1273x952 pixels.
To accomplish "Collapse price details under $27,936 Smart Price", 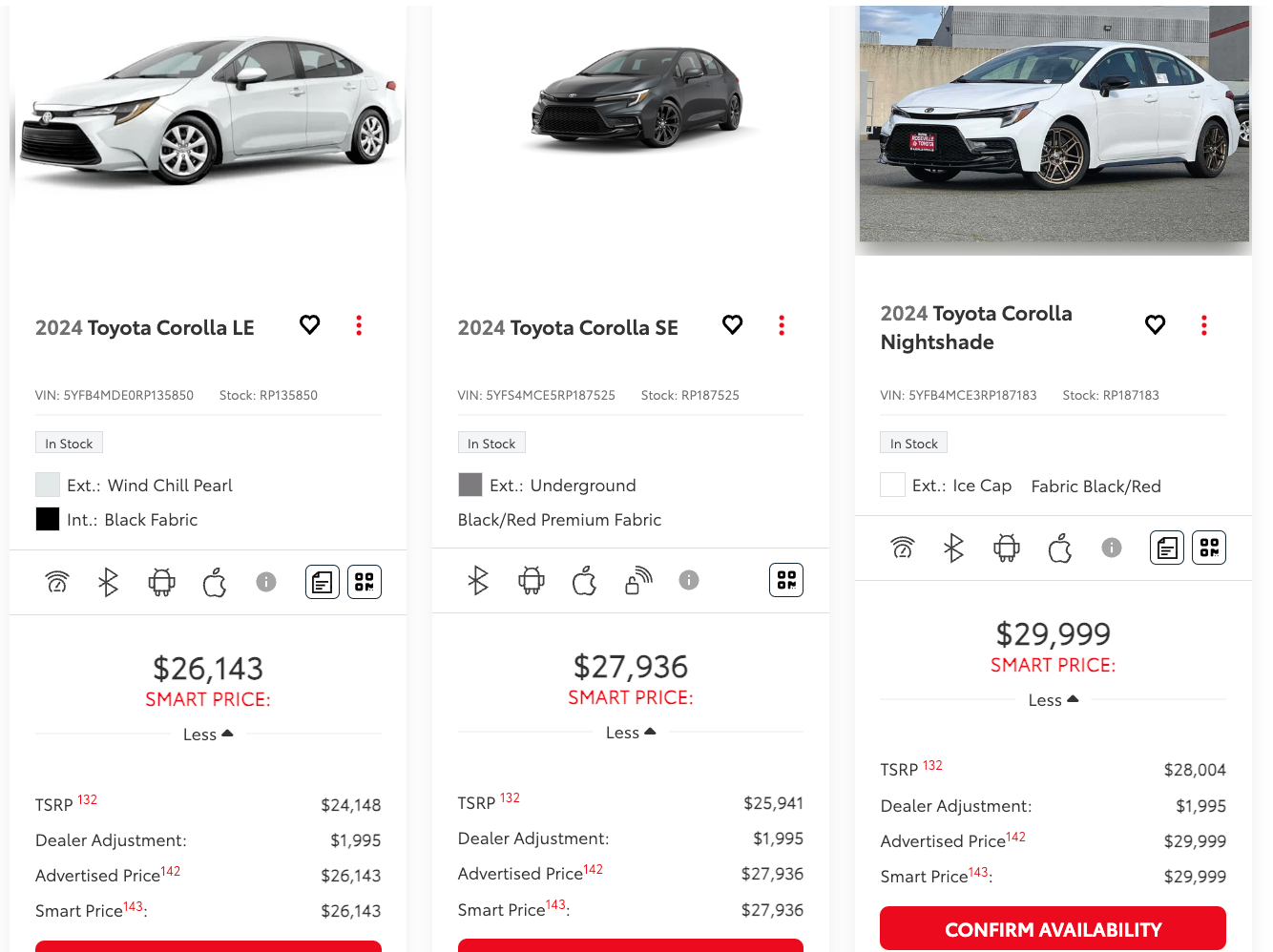I will pyautogui.click(x=631, y=733).
